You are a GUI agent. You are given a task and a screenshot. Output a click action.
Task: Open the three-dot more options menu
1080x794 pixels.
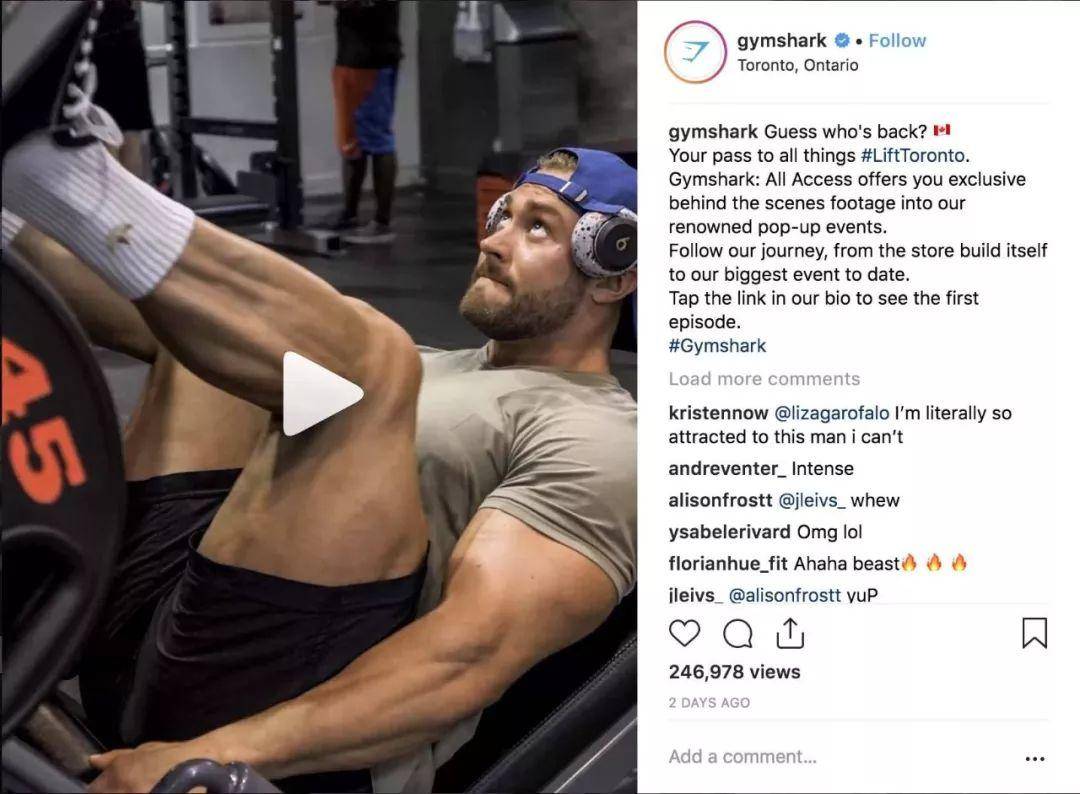(1035, 758)
